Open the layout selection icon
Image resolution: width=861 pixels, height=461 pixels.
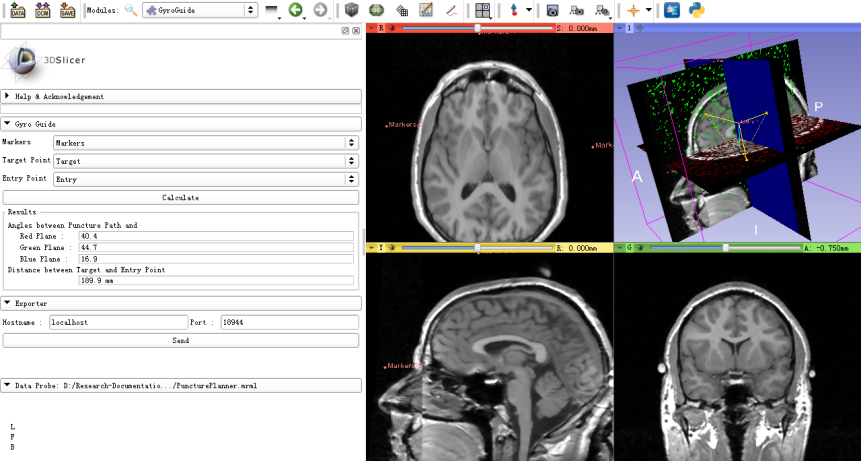click(x=483, y=10)
